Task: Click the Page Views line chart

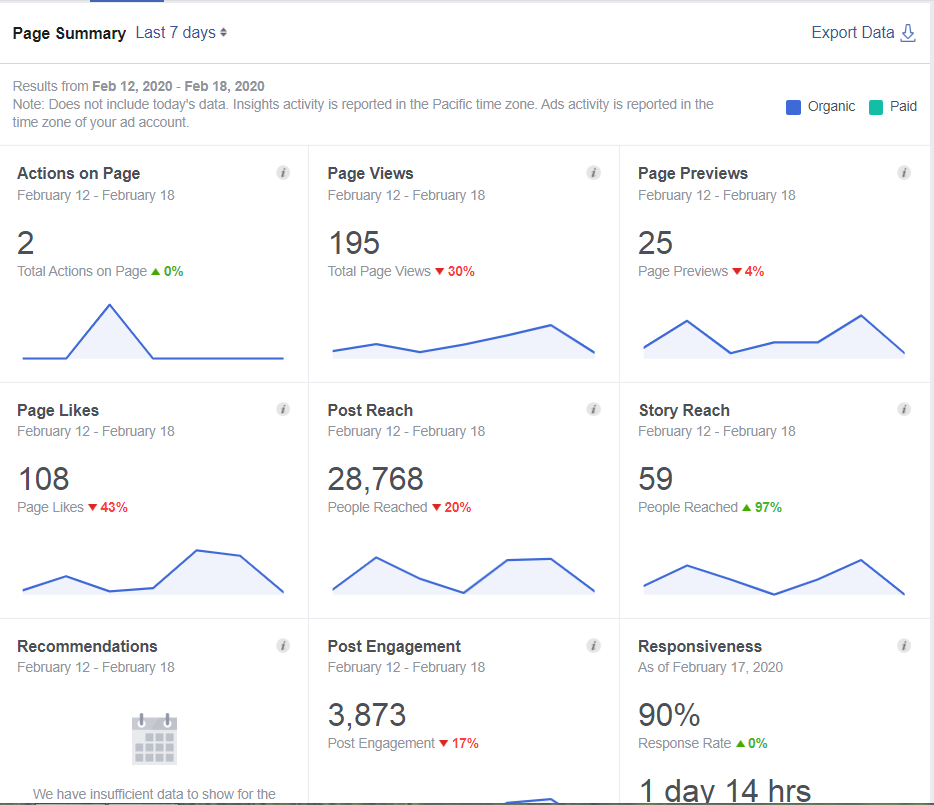Action: [x=463, y=341]
